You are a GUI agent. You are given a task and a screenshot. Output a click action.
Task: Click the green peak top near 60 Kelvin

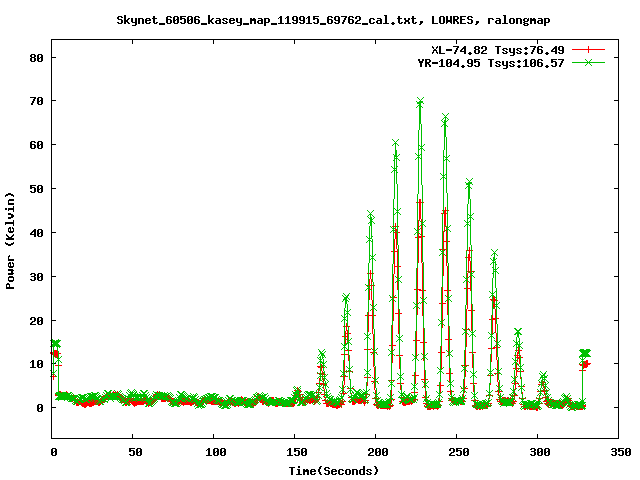coord(396,143)
